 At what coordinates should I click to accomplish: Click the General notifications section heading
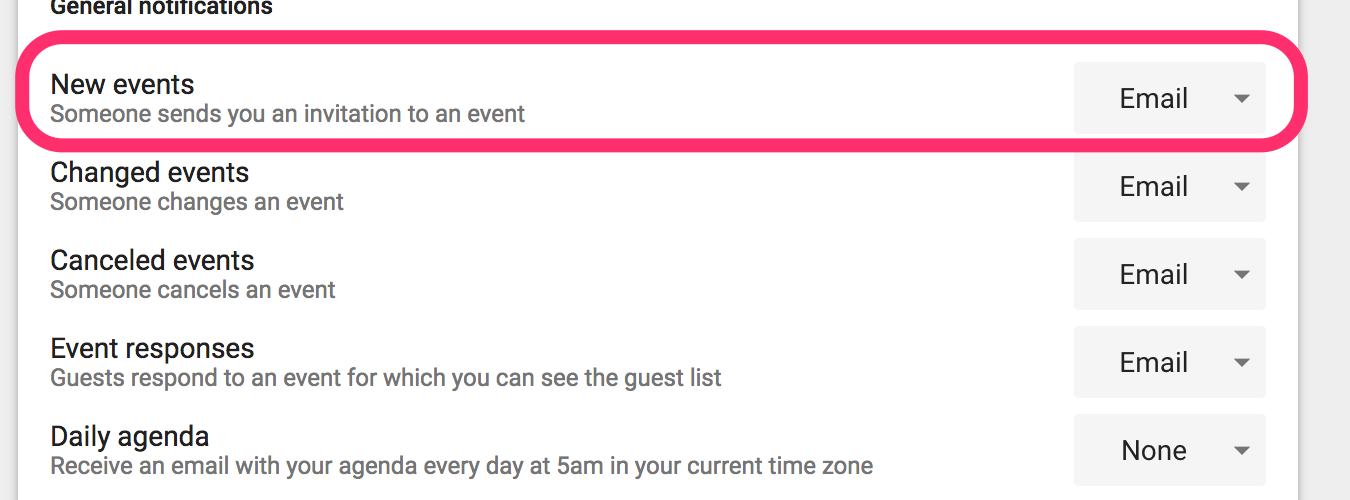click(161, 8)
